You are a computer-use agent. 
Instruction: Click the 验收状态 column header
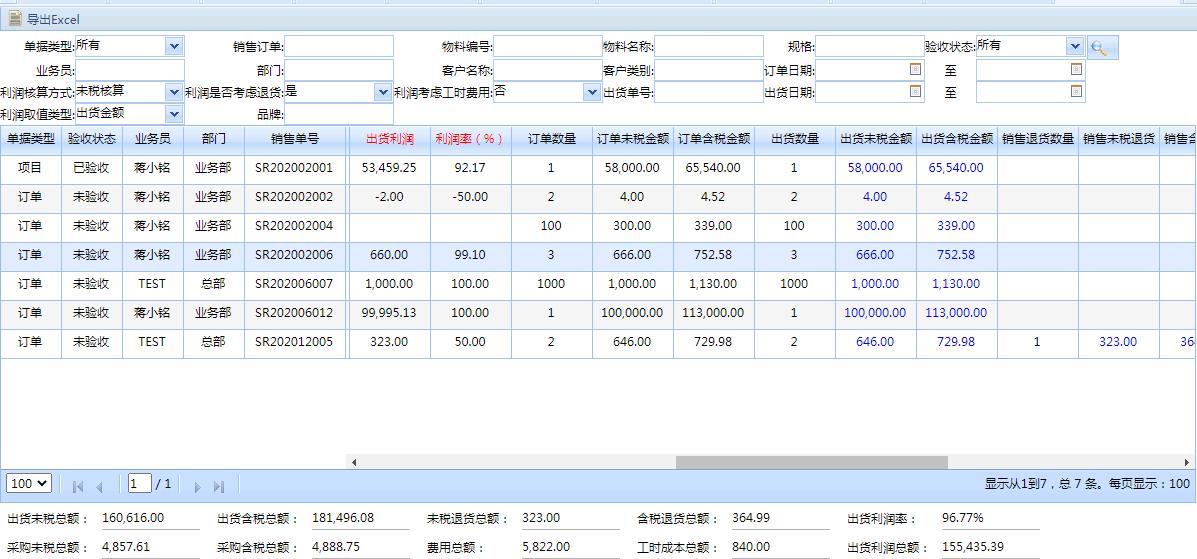pos(92,139)
